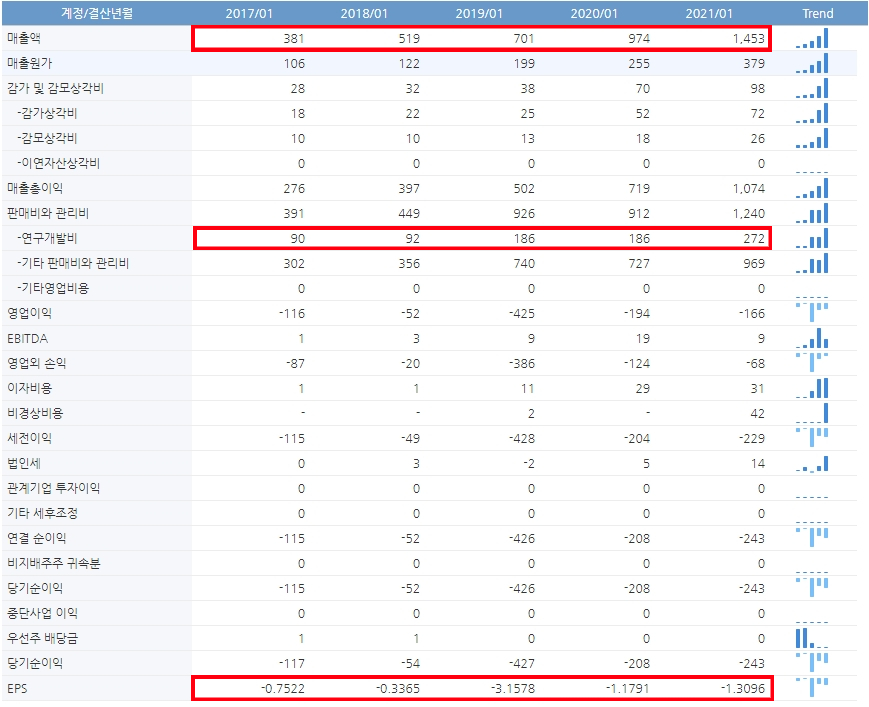
Task: Click the -117 value in 당기순이익 row
Action: click(292, 663)
